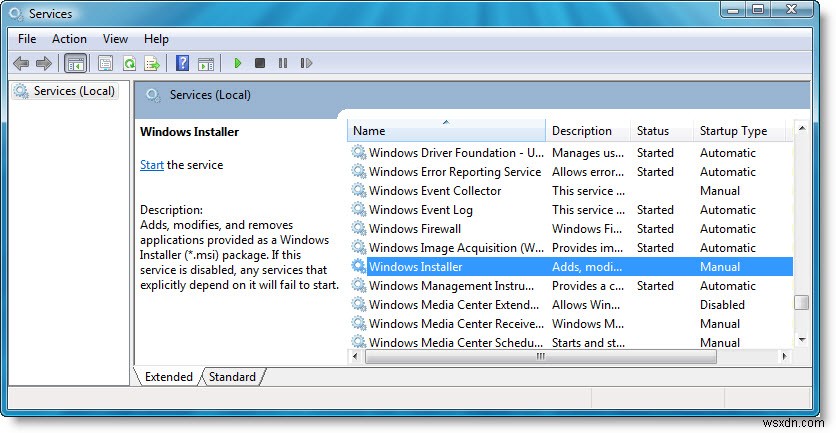Viewport: 836px width, 433px height.
Task: Click Disabled startup type for Media Center Extender
Action: click(x=722, y=305)
